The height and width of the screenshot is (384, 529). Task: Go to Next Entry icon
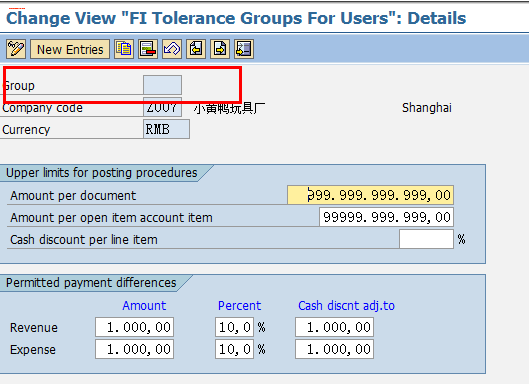pyautogui.click(x=220, y=49)
